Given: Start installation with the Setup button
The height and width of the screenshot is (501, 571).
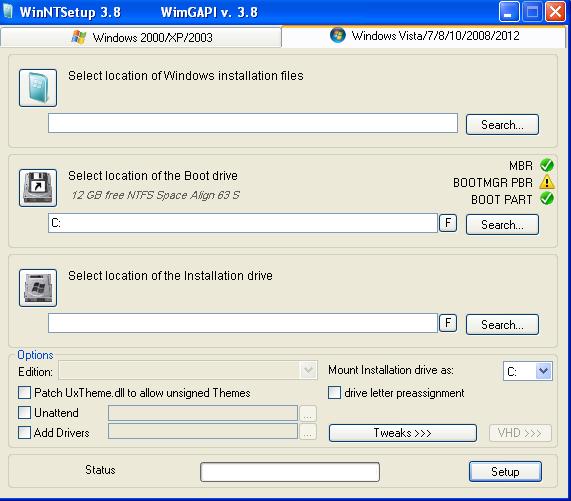Looking at the screenshot, I should 505,472.
